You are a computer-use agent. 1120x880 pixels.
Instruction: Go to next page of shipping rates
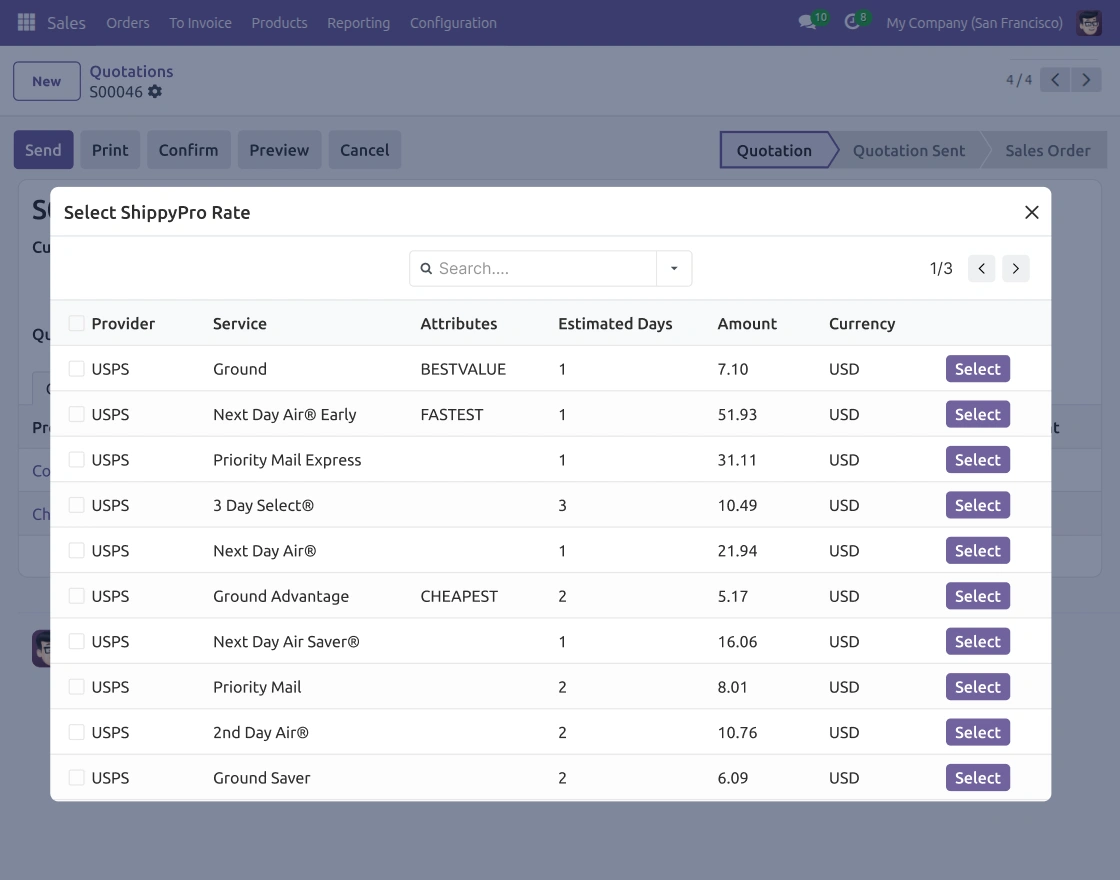point(1016,269)
